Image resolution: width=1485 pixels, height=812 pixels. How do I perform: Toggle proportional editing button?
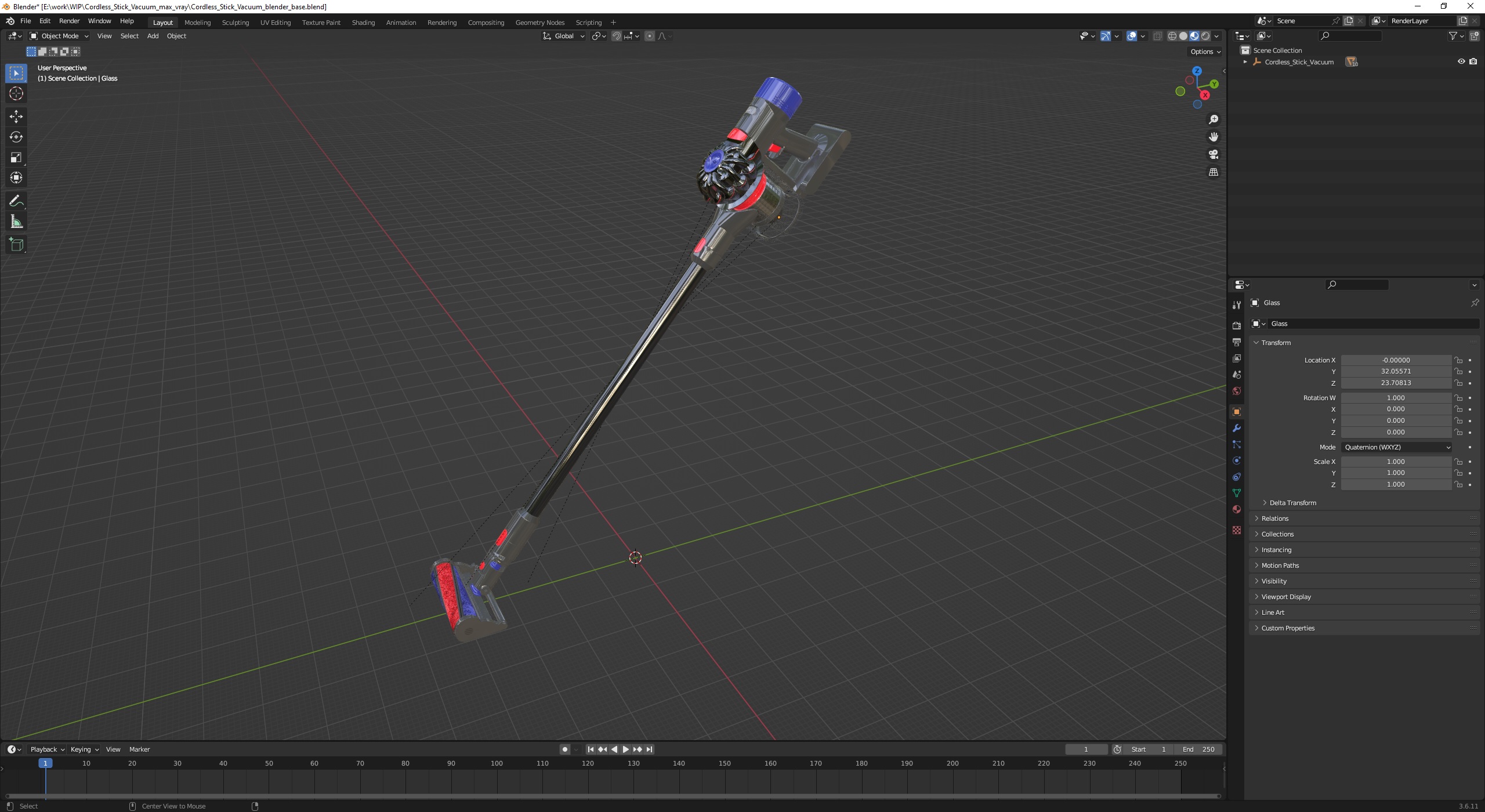coord(650,36)
